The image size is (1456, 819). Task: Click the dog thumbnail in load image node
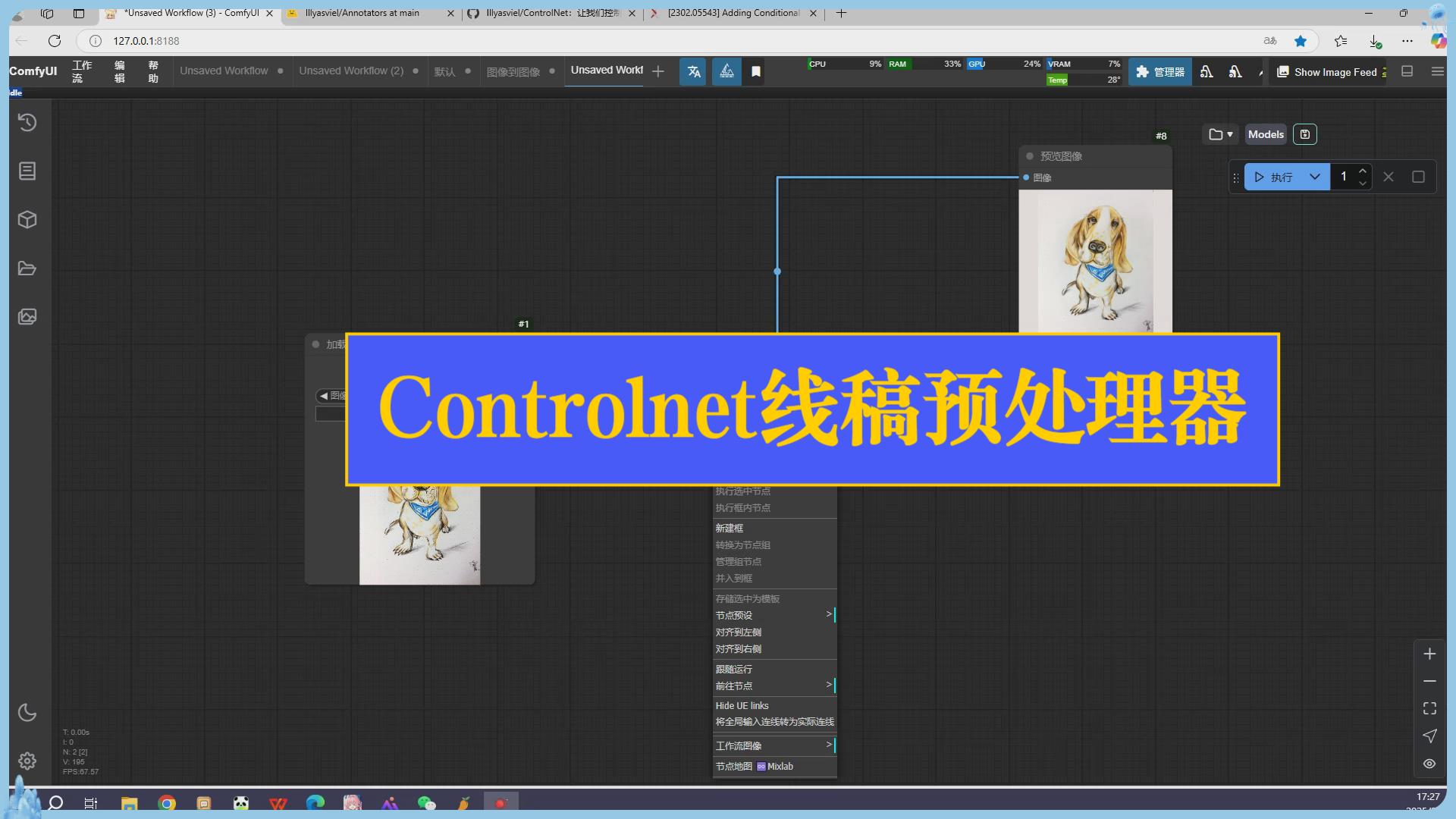[419, 535]
